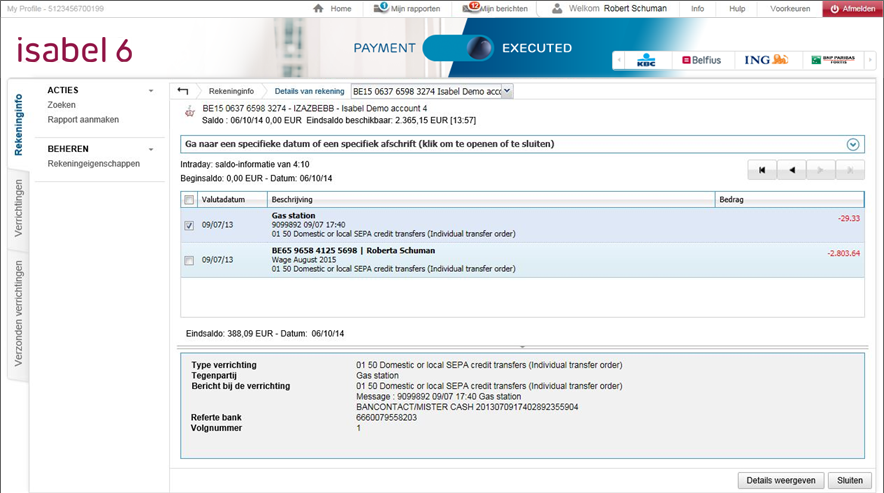Screen dimensions: 884x493
Task: Uncheck the Gas station transaction checkbox
Action: [190, 226]
